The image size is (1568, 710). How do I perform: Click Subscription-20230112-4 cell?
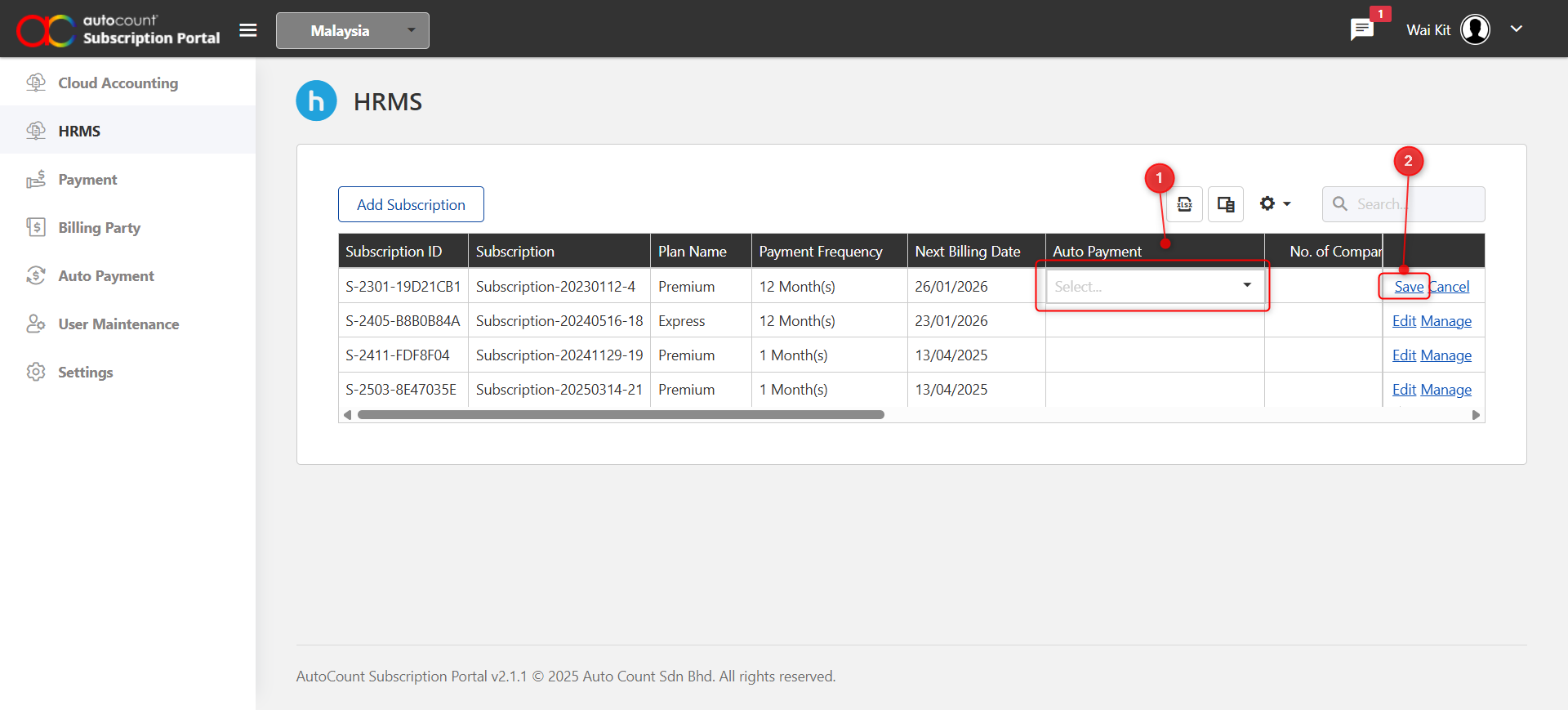559,287
